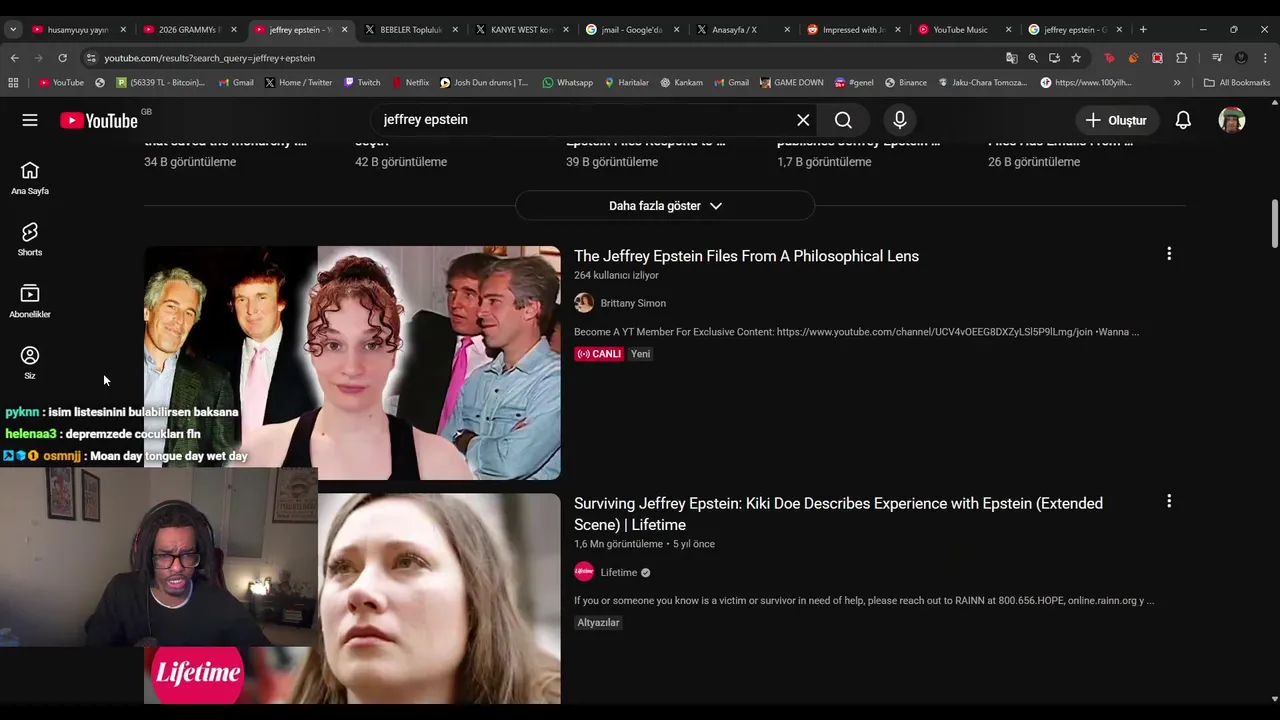Visit Brittany Simon channel name link

(x=633, y=303)
